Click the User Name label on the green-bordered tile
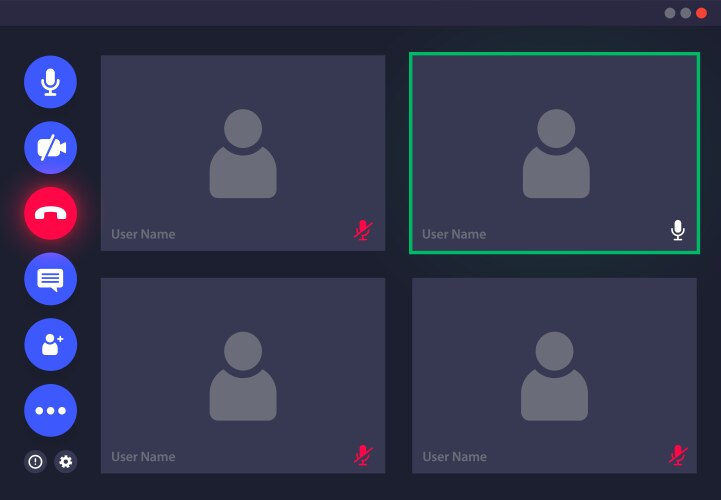Image resolution: width=721 pixels, height=500 pixels. pos(454,234)
